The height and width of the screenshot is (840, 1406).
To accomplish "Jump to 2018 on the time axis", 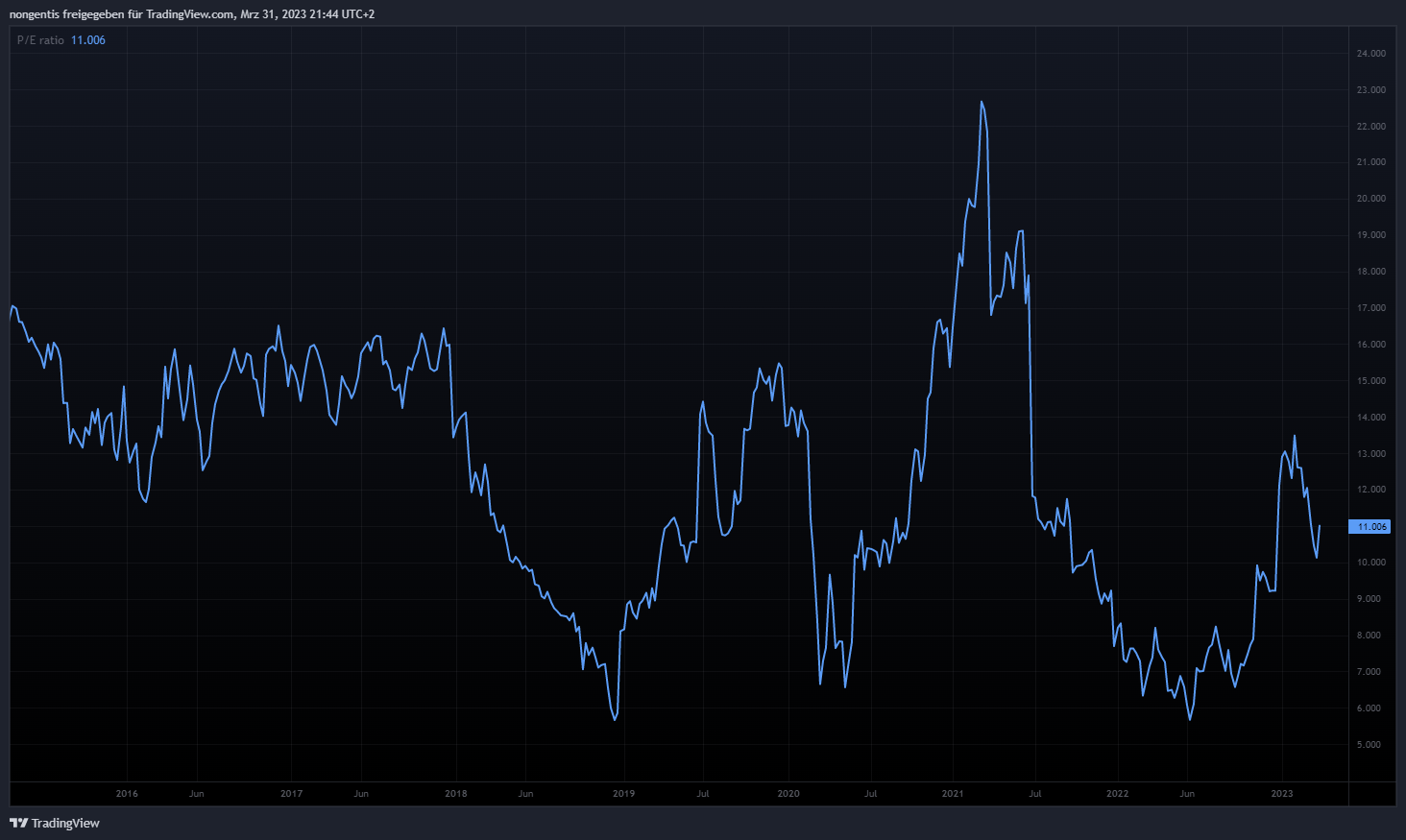I will point(456,794).
